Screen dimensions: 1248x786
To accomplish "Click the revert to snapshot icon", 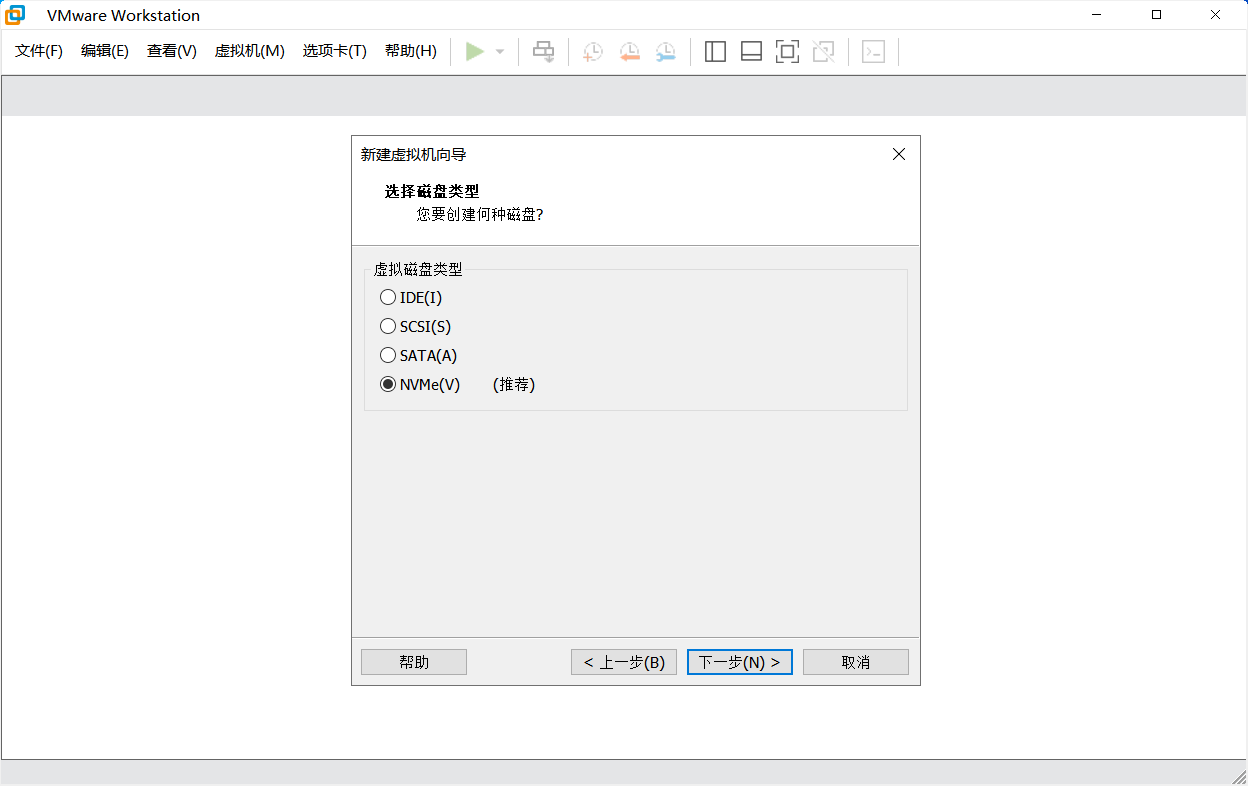I will (x=629, y=52).
